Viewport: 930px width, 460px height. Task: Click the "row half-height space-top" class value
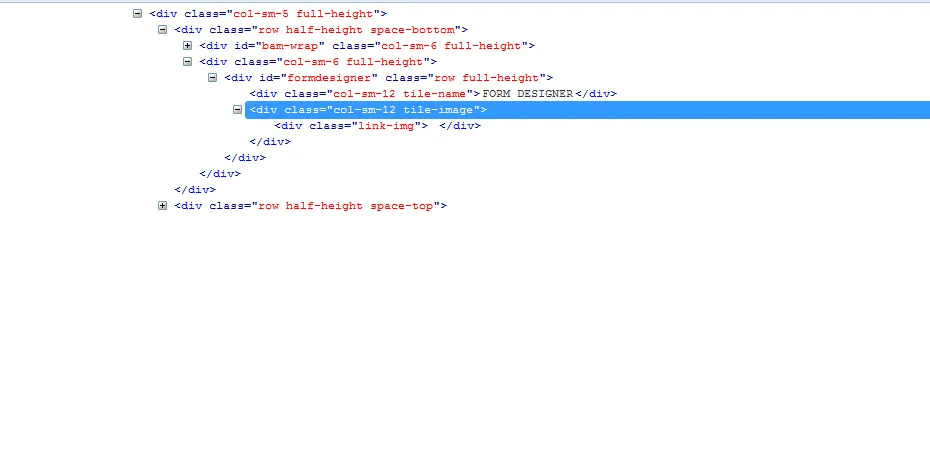(346, 206)
